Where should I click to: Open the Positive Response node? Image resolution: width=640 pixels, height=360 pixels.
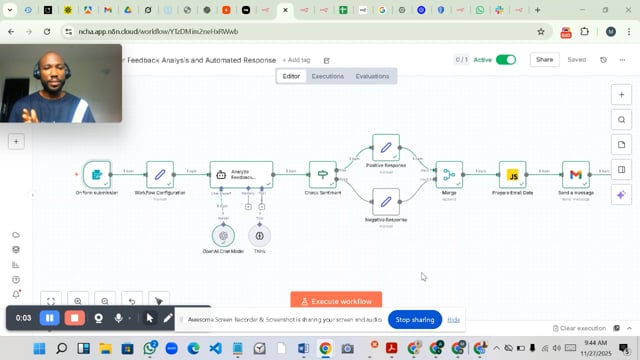[x=386, y=147]
